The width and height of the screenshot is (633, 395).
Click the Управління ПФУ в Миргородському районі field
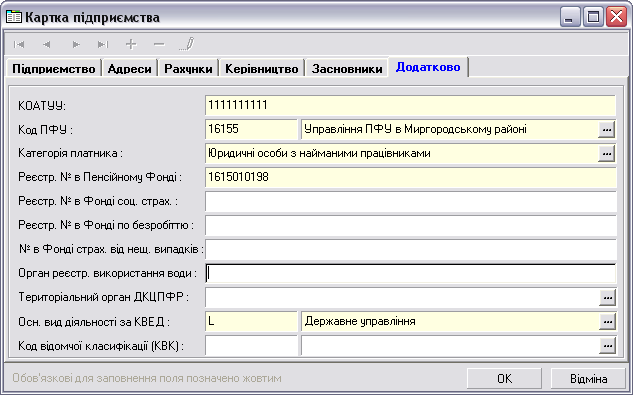pos(449,130)
